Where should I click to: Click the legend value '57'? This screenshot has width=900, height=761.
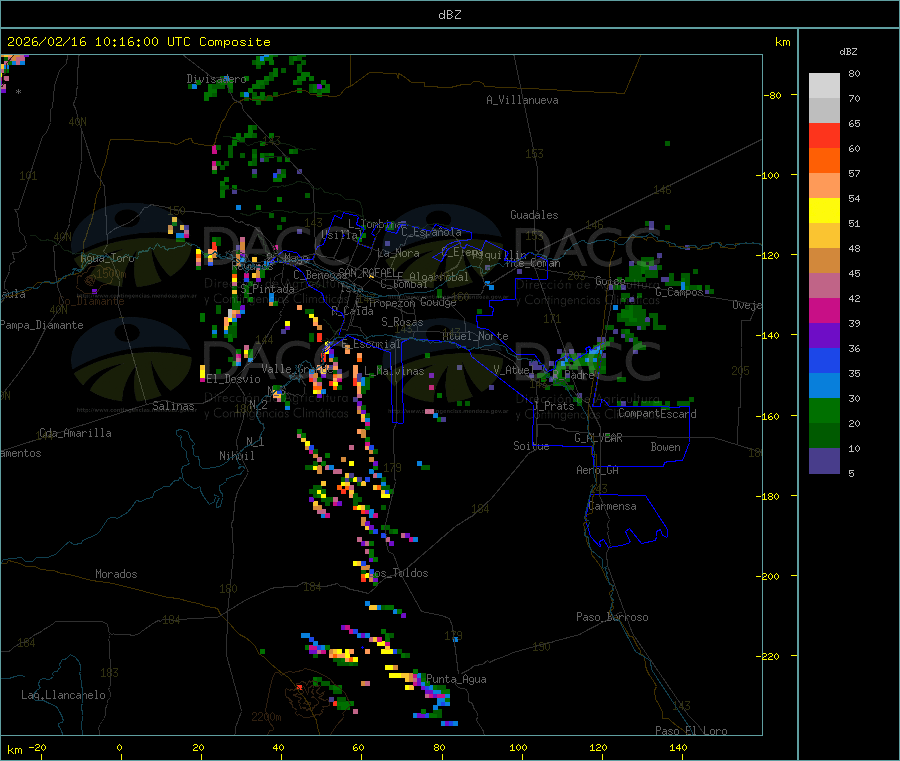854,173
